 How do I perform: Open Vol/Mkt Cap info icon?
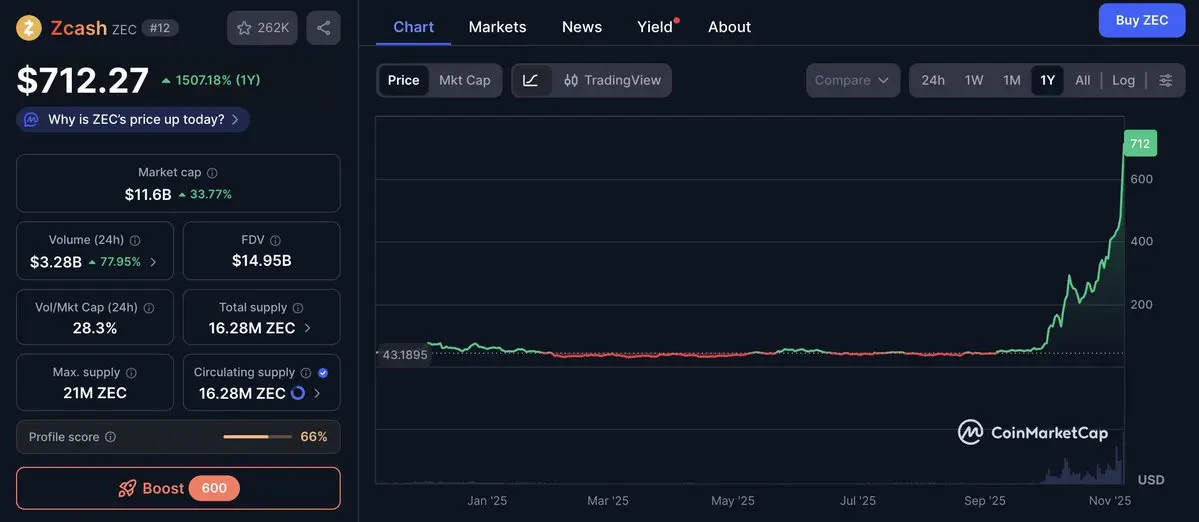tap(149, 307)
